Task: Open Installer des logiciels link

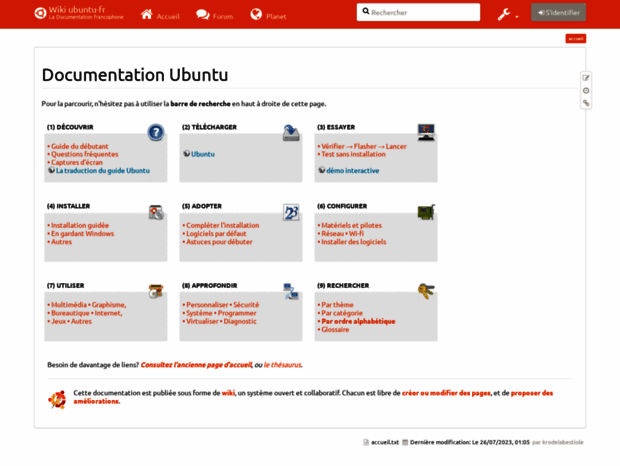Action: click(x=353, y=242)
